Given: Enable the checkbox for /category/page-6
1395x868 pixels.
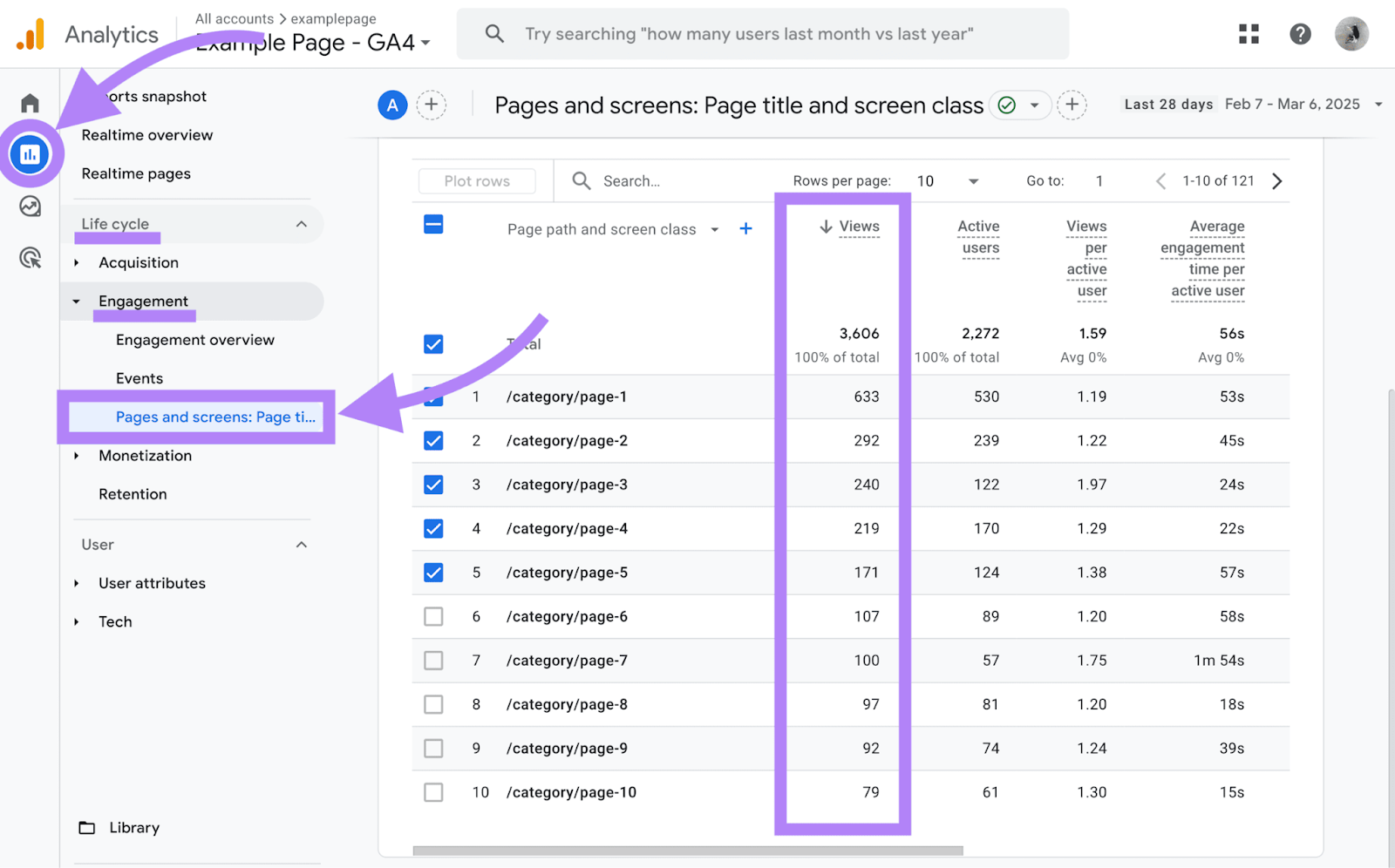Looking at the screenshot, I should [433, 616].
